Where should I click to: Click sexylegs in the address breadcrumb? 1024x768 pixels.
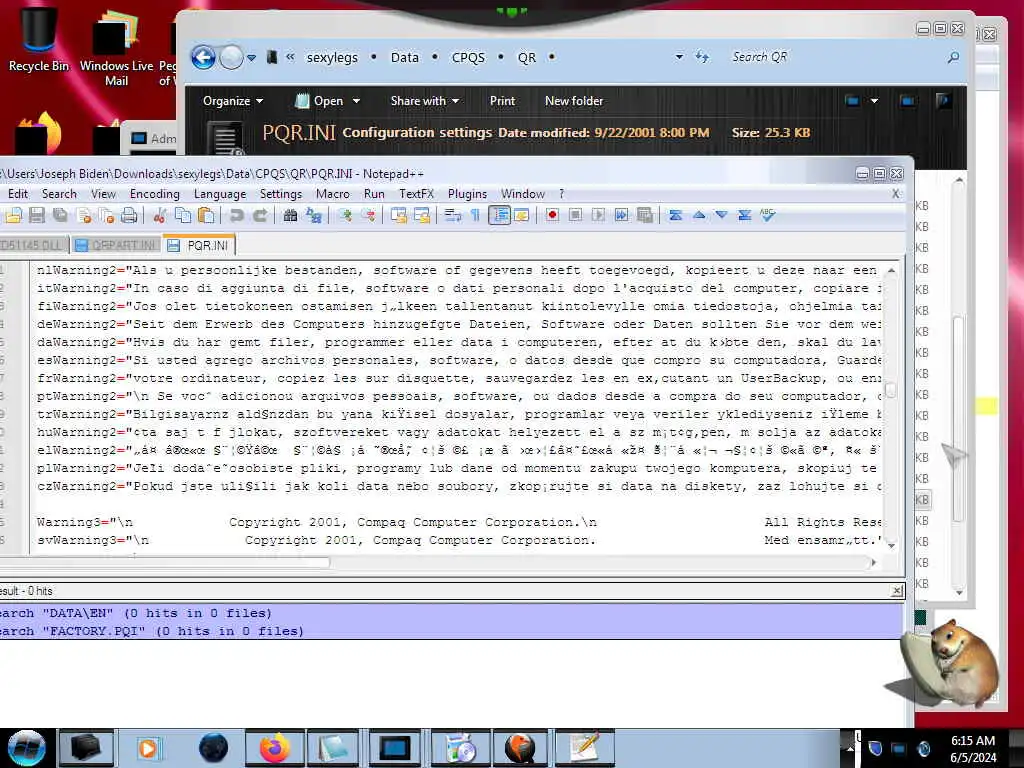pyautogui.click(x=332, y=57)
